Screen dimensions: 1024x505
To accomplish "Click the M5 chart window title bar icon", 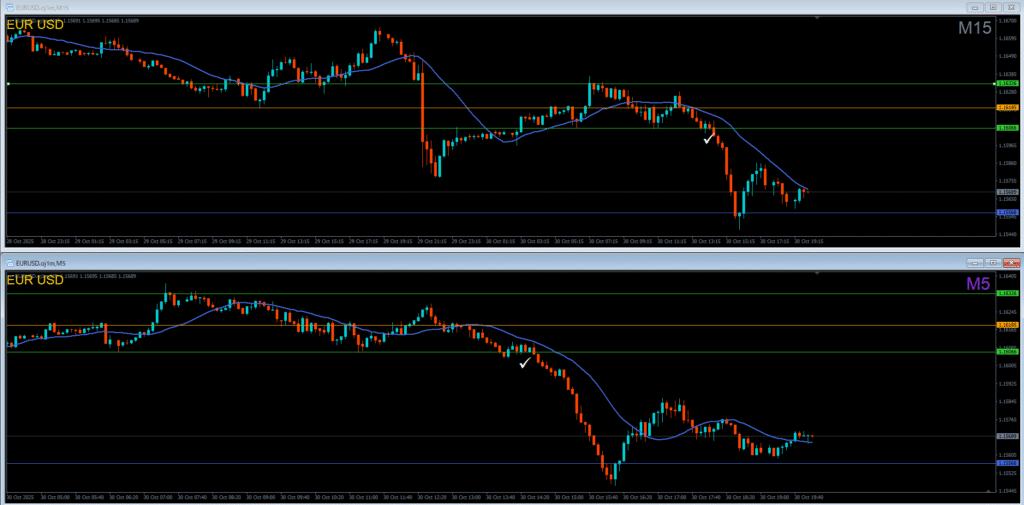I will [10, 263].
